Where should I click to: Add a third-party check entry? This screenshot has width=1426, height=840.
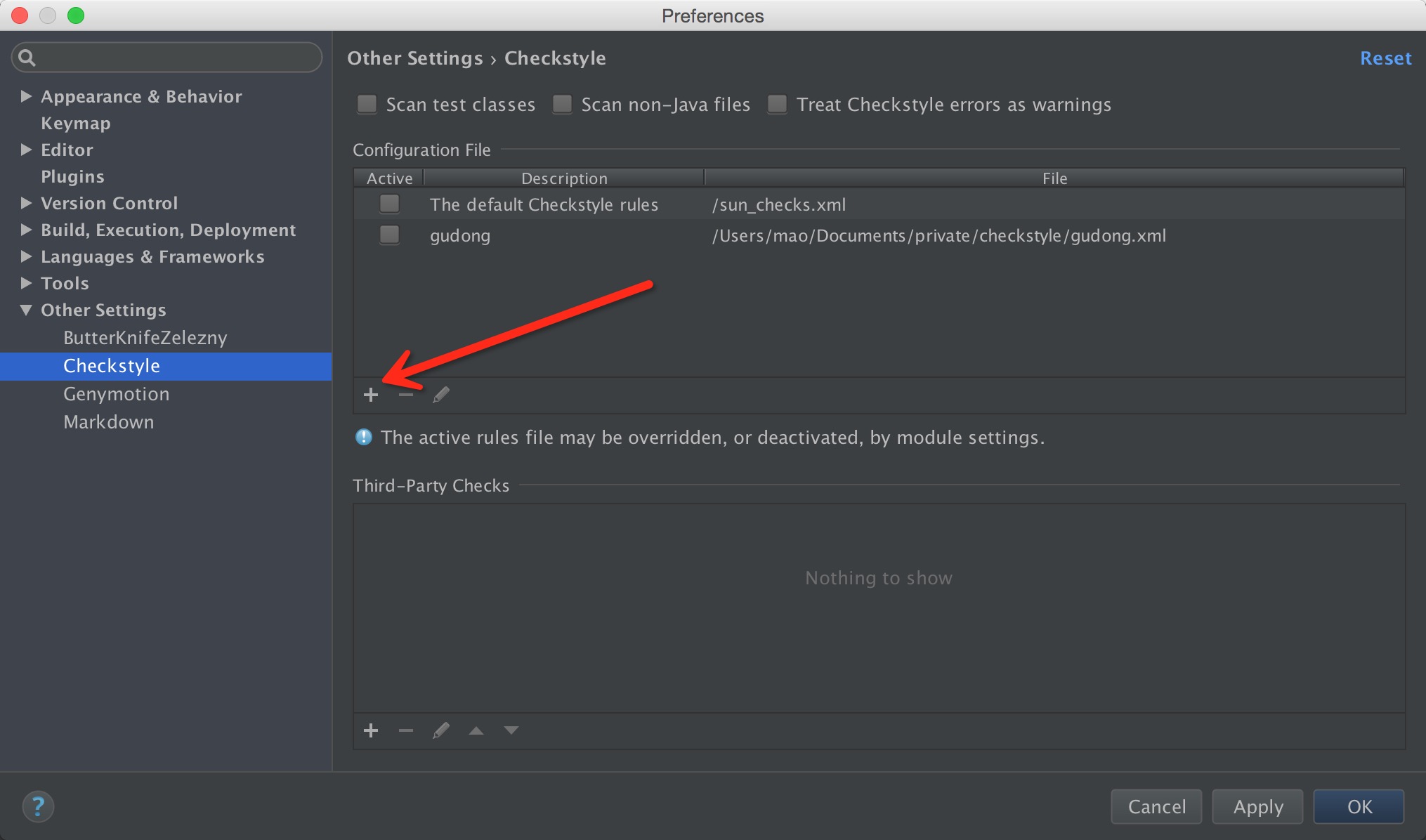click(x=371, y=730)
